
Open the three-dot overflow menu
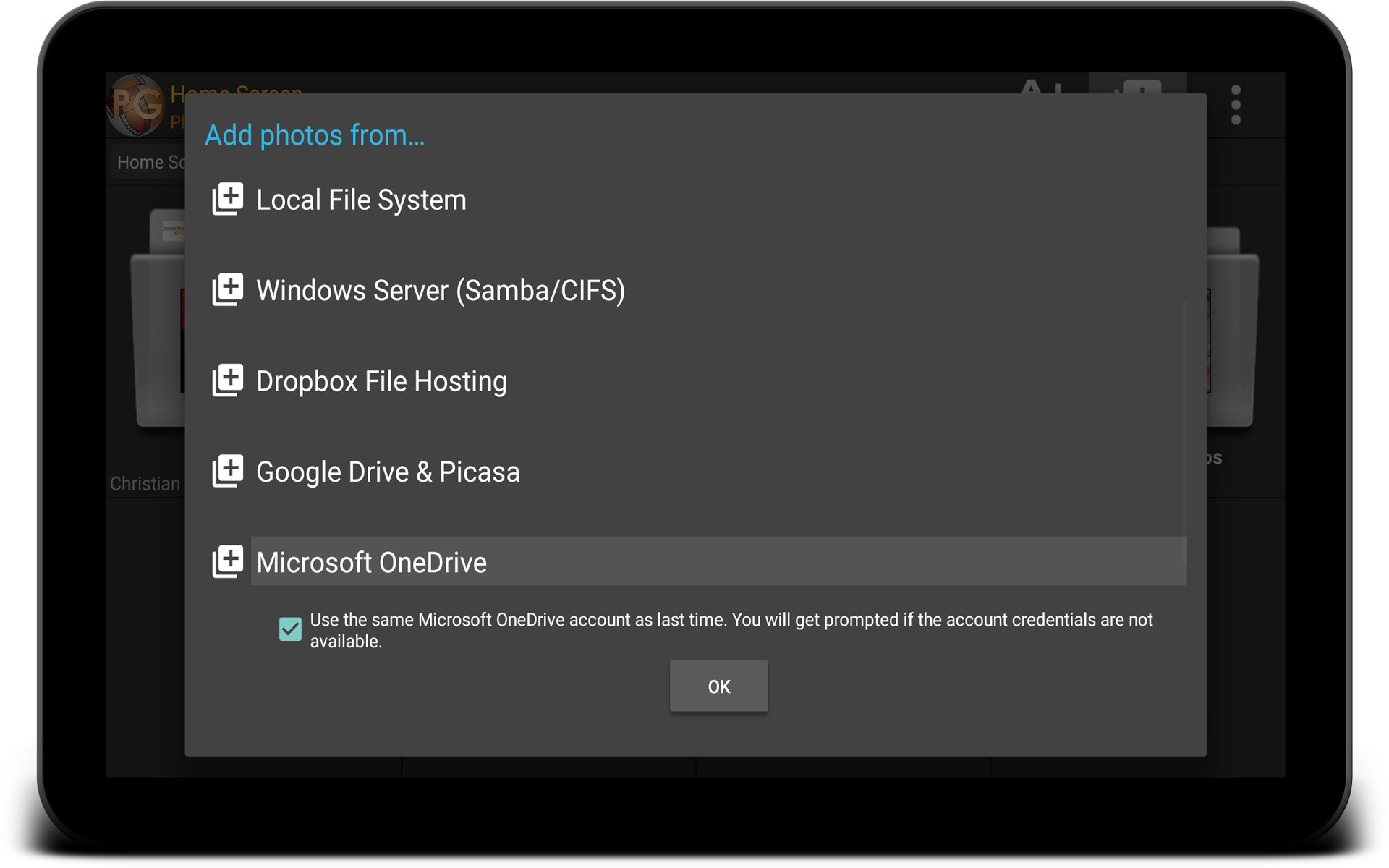(x=1236, y=105)
